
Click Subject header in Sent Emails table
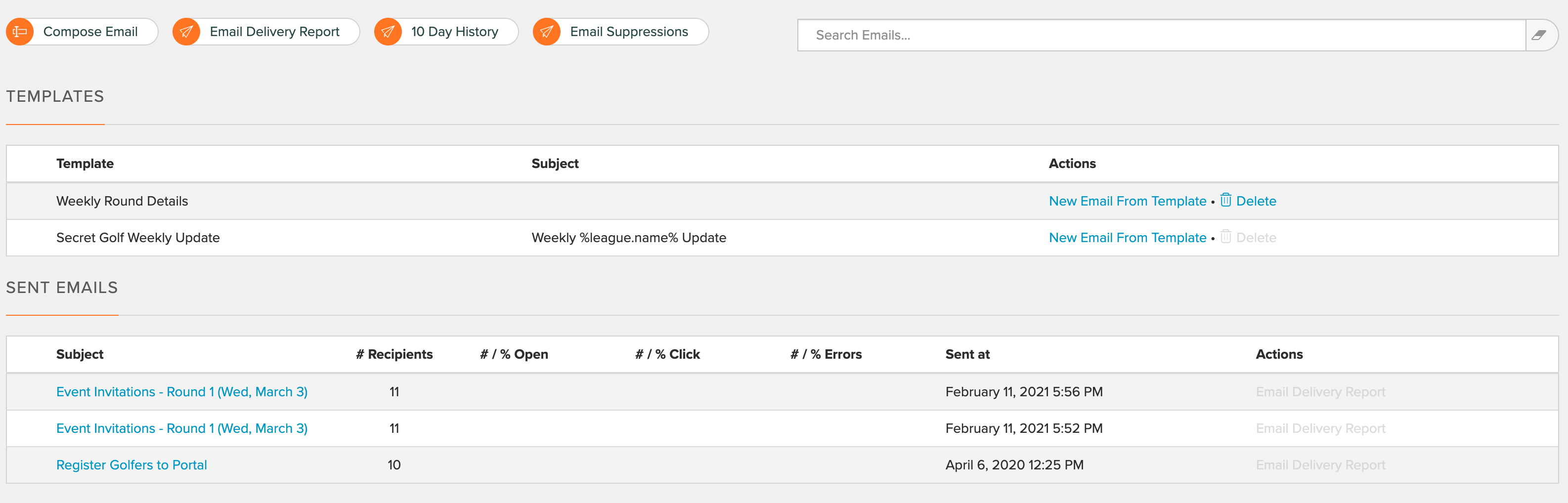coord(80,355)
